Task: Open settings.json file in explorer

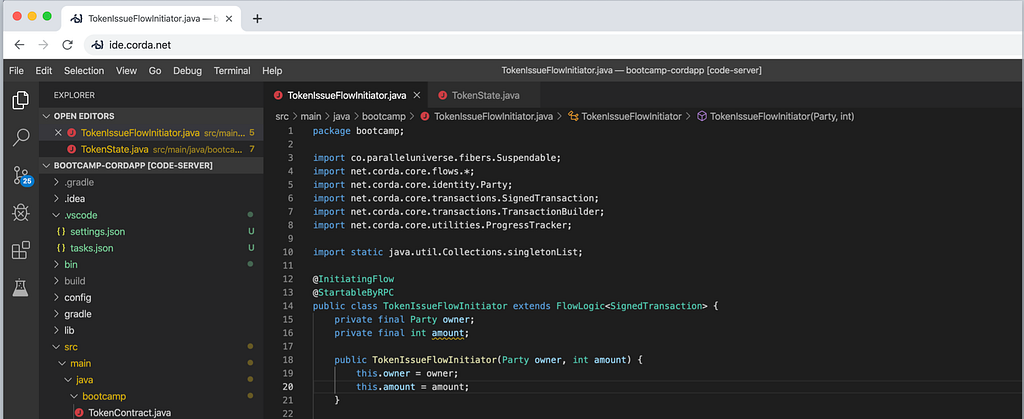Action: point(98,231)
